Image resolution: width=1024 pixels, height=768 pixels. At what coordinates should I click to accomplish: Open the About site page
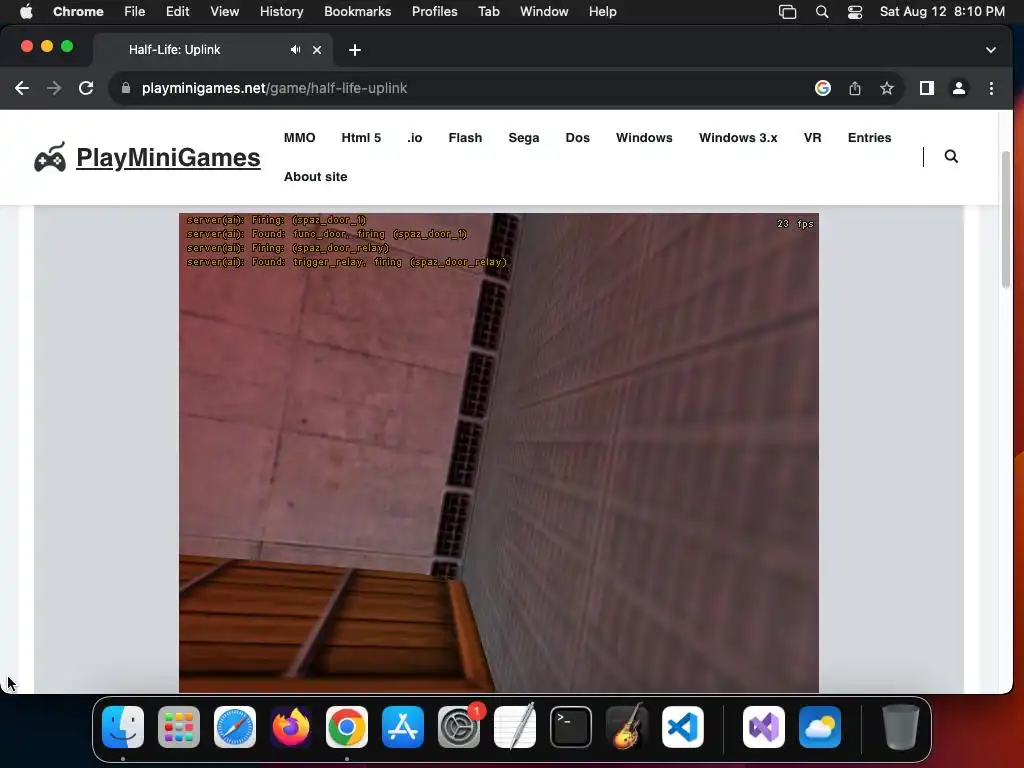315,177
